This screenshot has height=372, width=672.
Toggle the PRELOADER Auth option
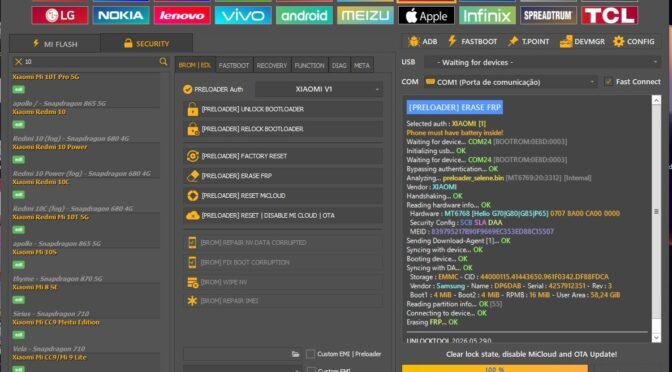[187, 89]
